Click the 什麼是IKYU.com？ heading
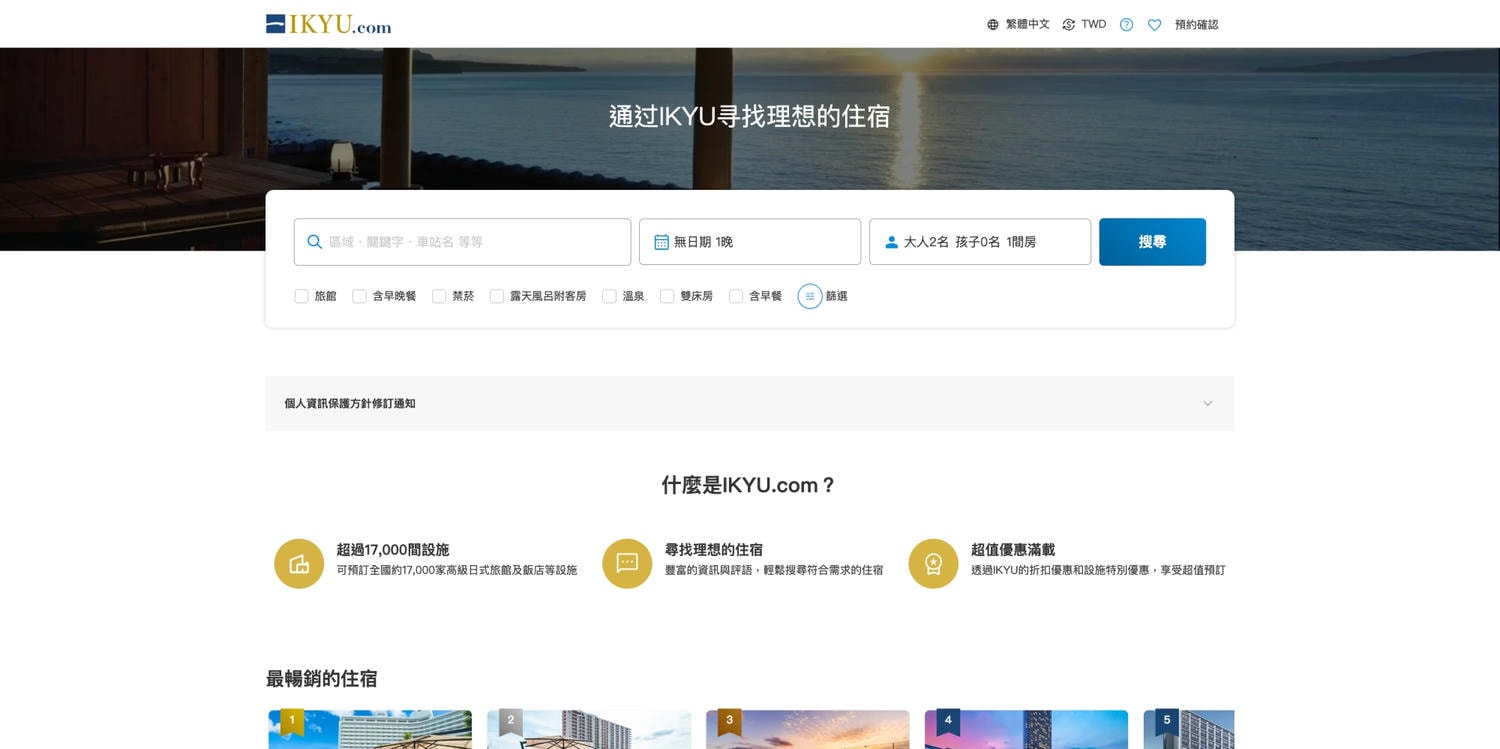Screen dimensions: 1500x749 coord(749,485)
